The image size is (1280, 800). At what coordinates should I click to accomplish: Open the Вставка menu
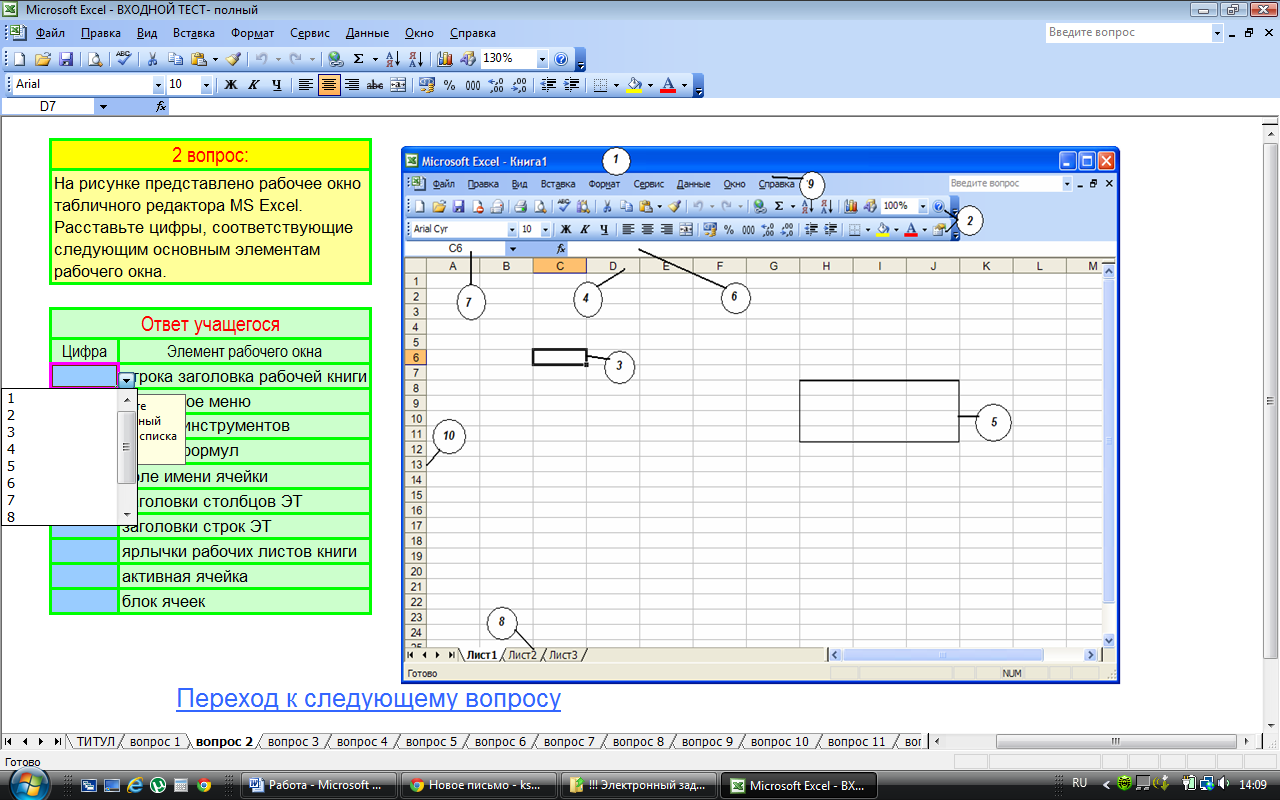[193, 33]
